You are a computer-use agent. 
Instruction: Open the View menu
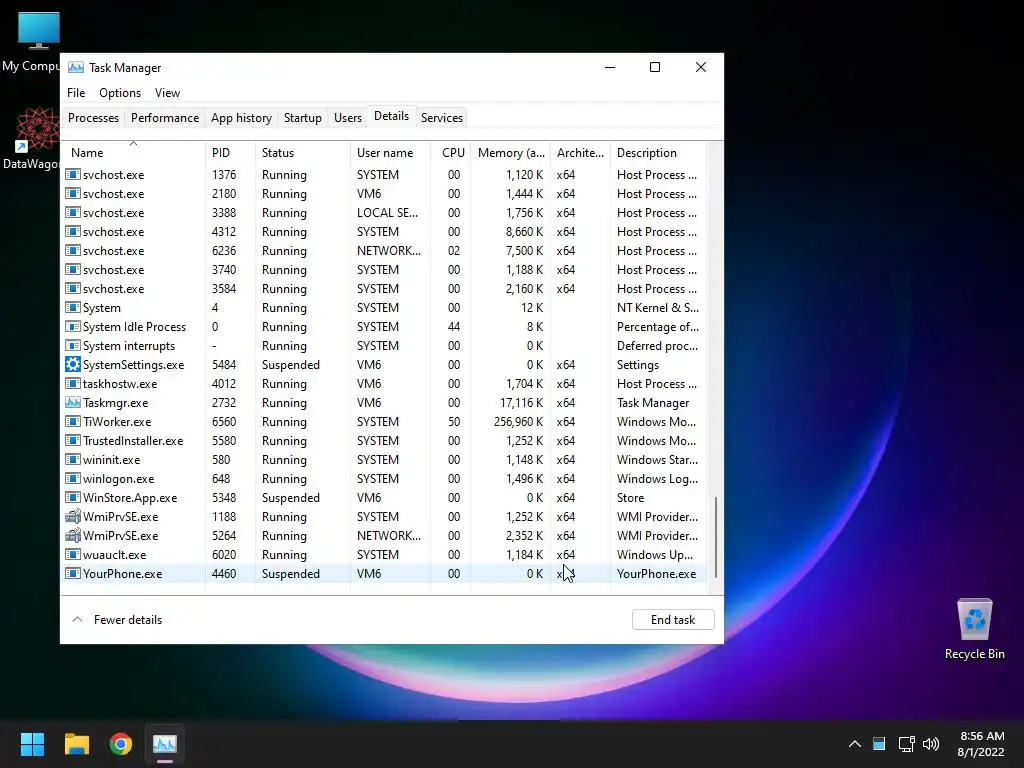[167, 93]
